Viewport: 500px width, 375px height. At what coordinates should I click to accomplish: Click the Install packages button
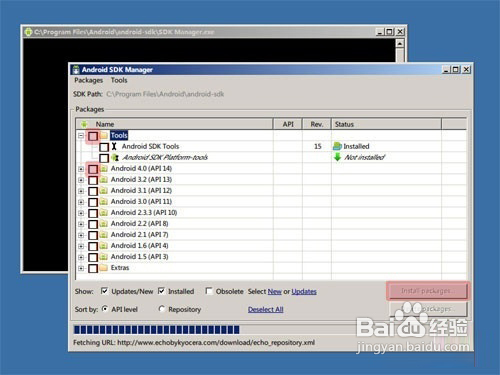(428, 291)
